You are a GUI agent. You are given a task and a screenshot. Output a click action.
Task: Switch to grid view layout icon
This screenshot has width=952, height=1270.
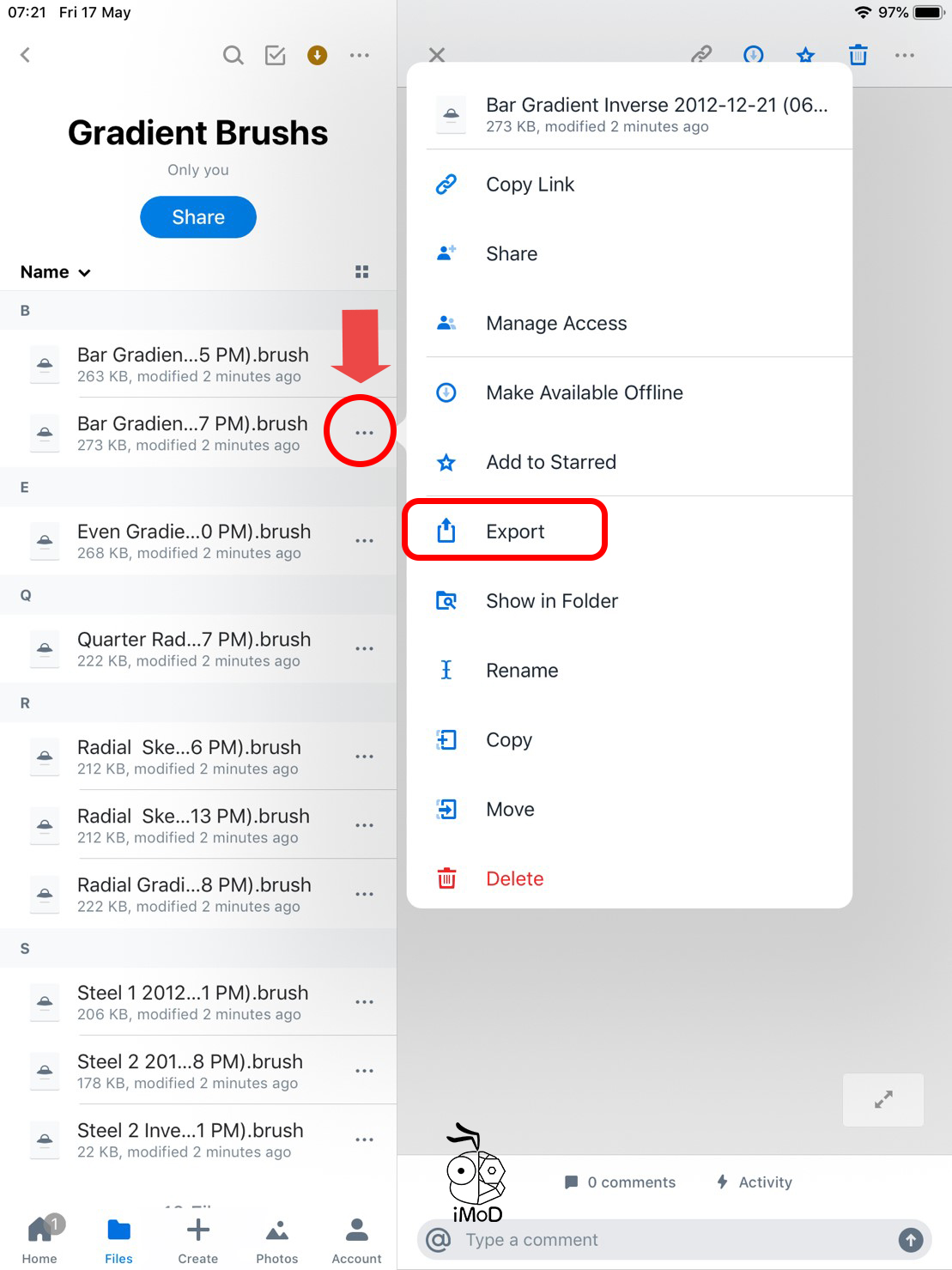pyautogui.click(x=361, y=272)
